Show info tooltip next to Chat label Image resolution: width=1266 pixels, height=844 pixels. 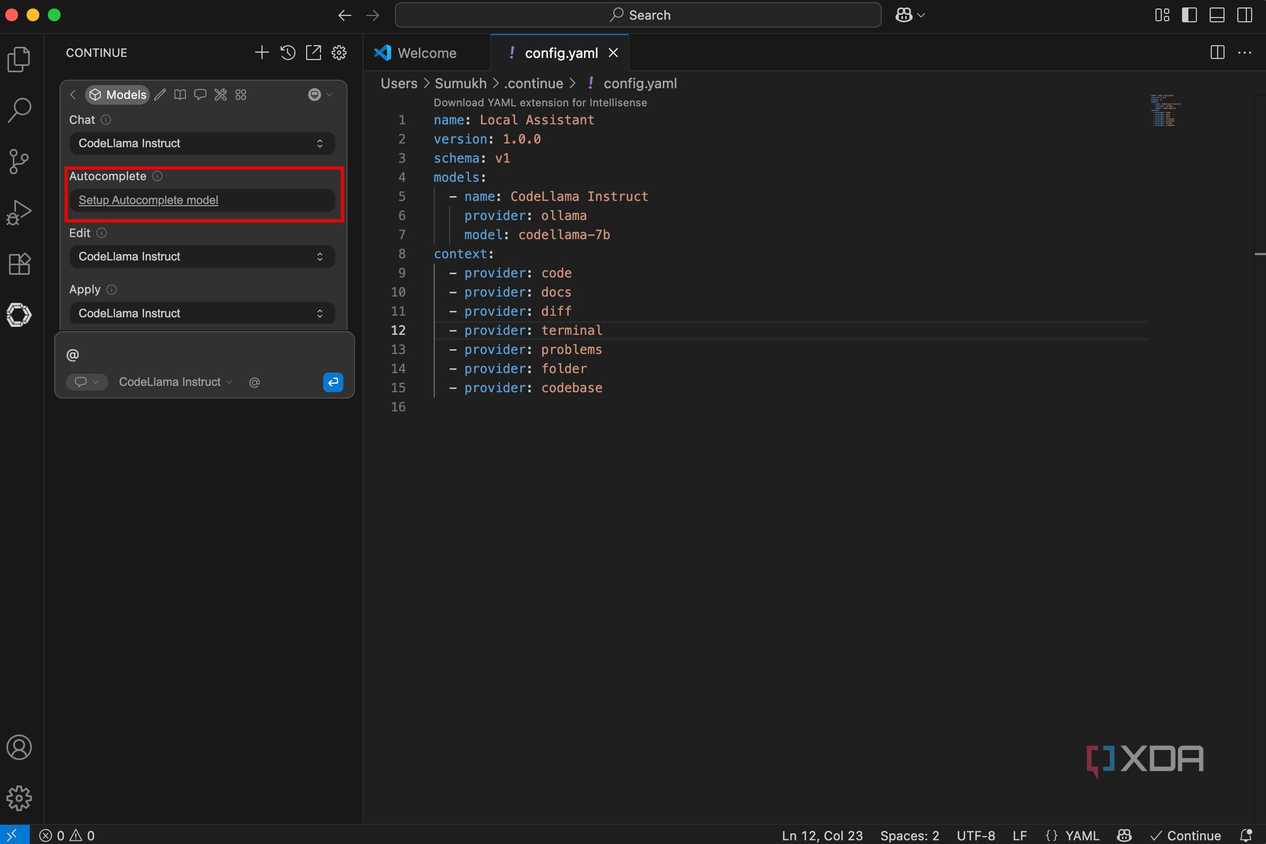106,120
